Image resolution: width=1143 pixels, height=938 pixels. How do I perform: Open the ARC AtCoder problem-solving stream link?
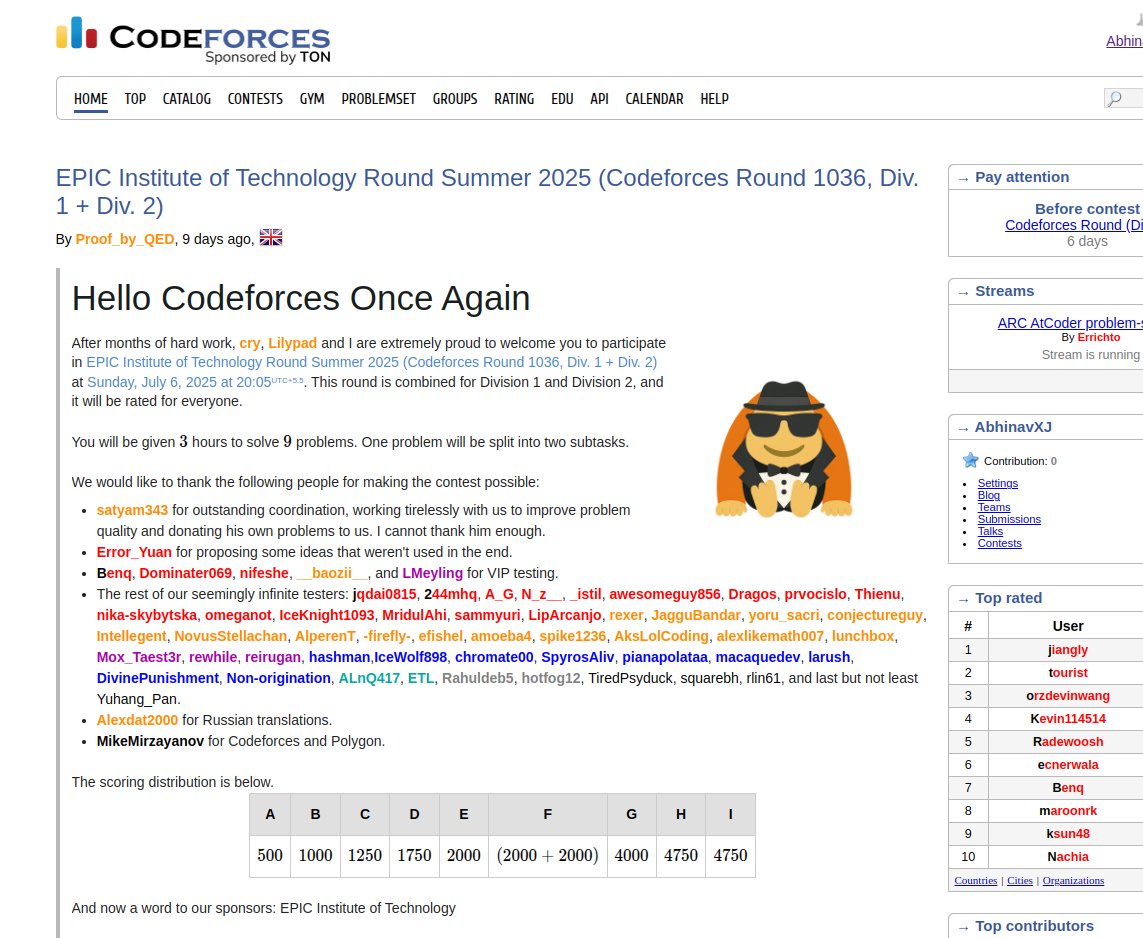(1070, 323)
